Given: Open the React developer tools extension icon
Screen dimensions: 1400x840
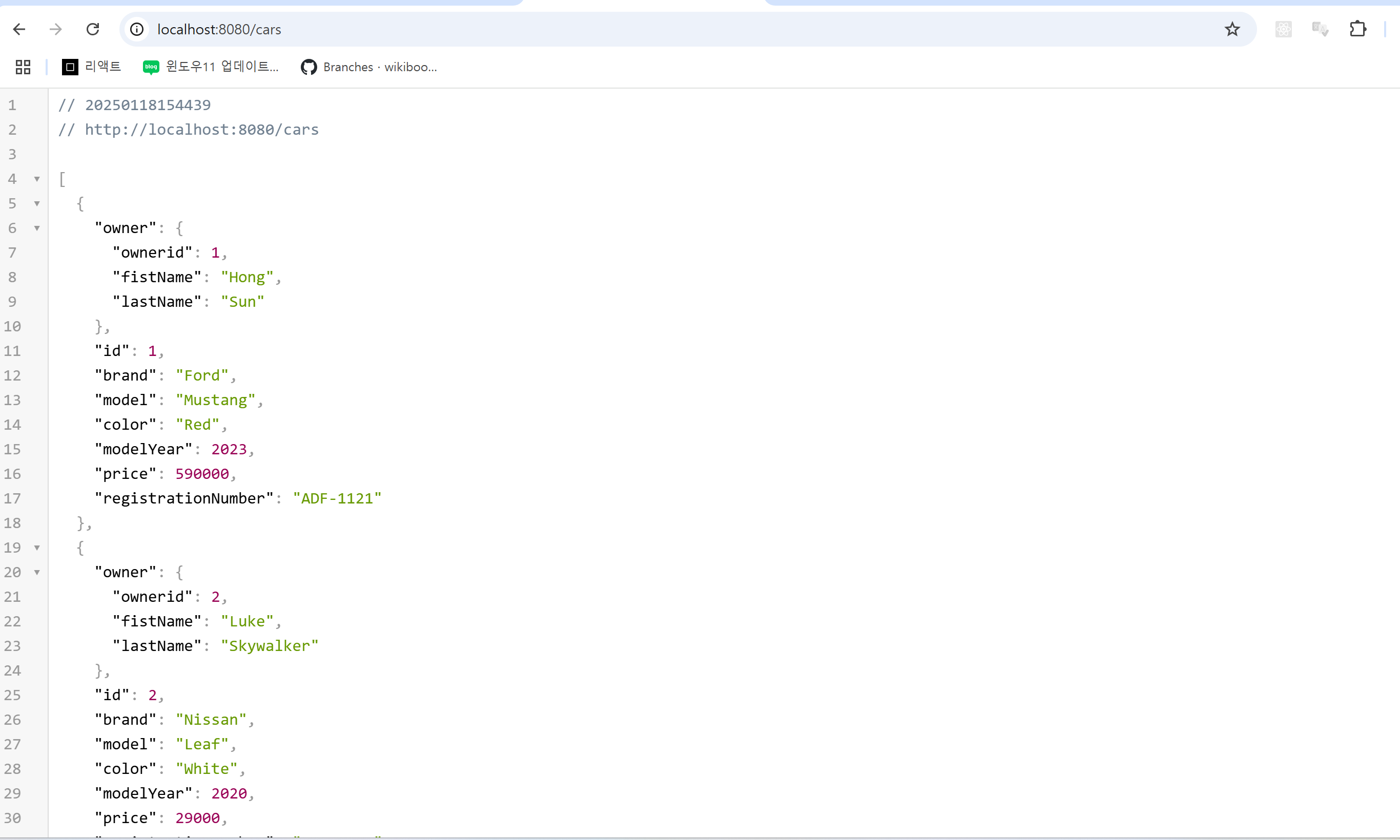Looking at the screenshot, I should coord(1283,29).
